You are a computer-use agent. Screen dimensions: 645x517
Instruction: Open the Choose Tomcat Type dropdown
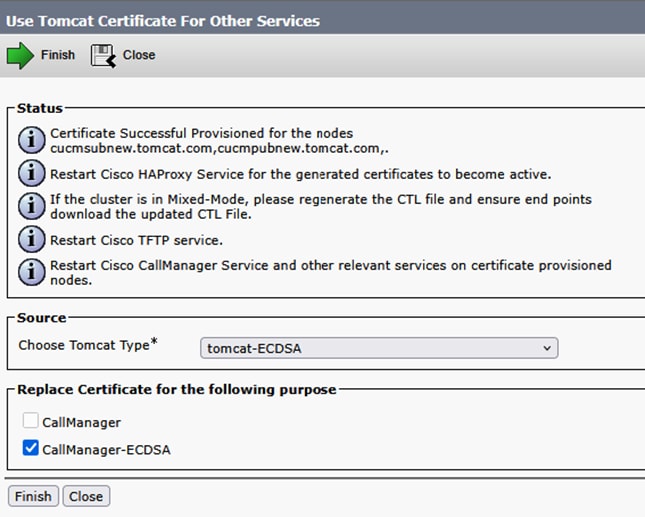pos(379,348)
